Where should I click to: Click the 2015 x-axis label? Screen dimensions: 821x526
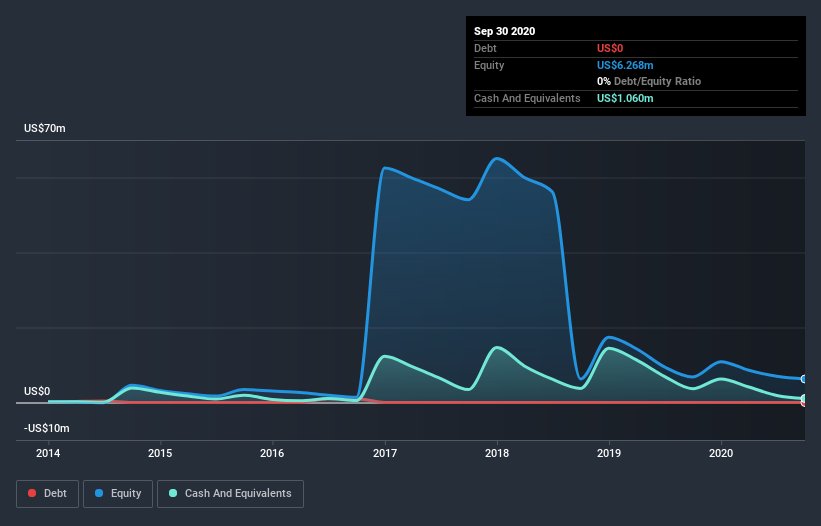(160, 453)
